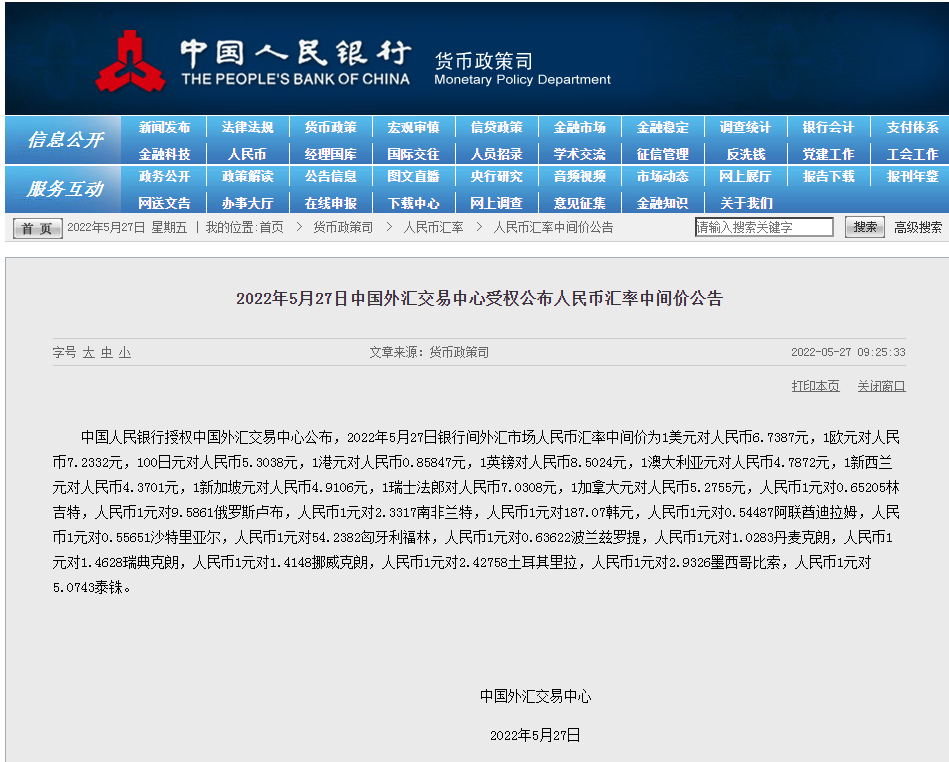Go to 工会工作 page
949x762 pixels.
coord(912,154)
